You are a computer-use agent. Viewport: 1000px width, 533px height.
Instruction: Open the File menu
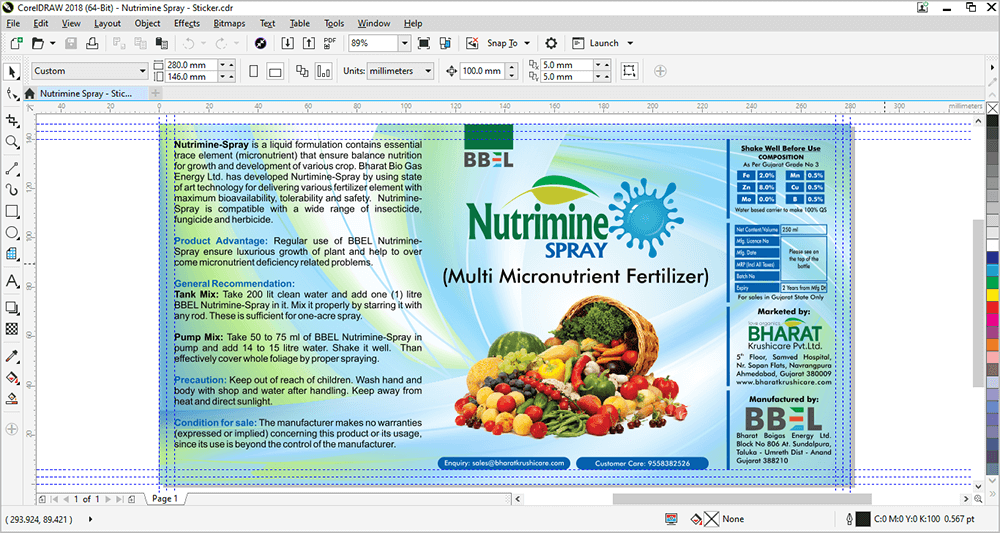click(13, 24)
